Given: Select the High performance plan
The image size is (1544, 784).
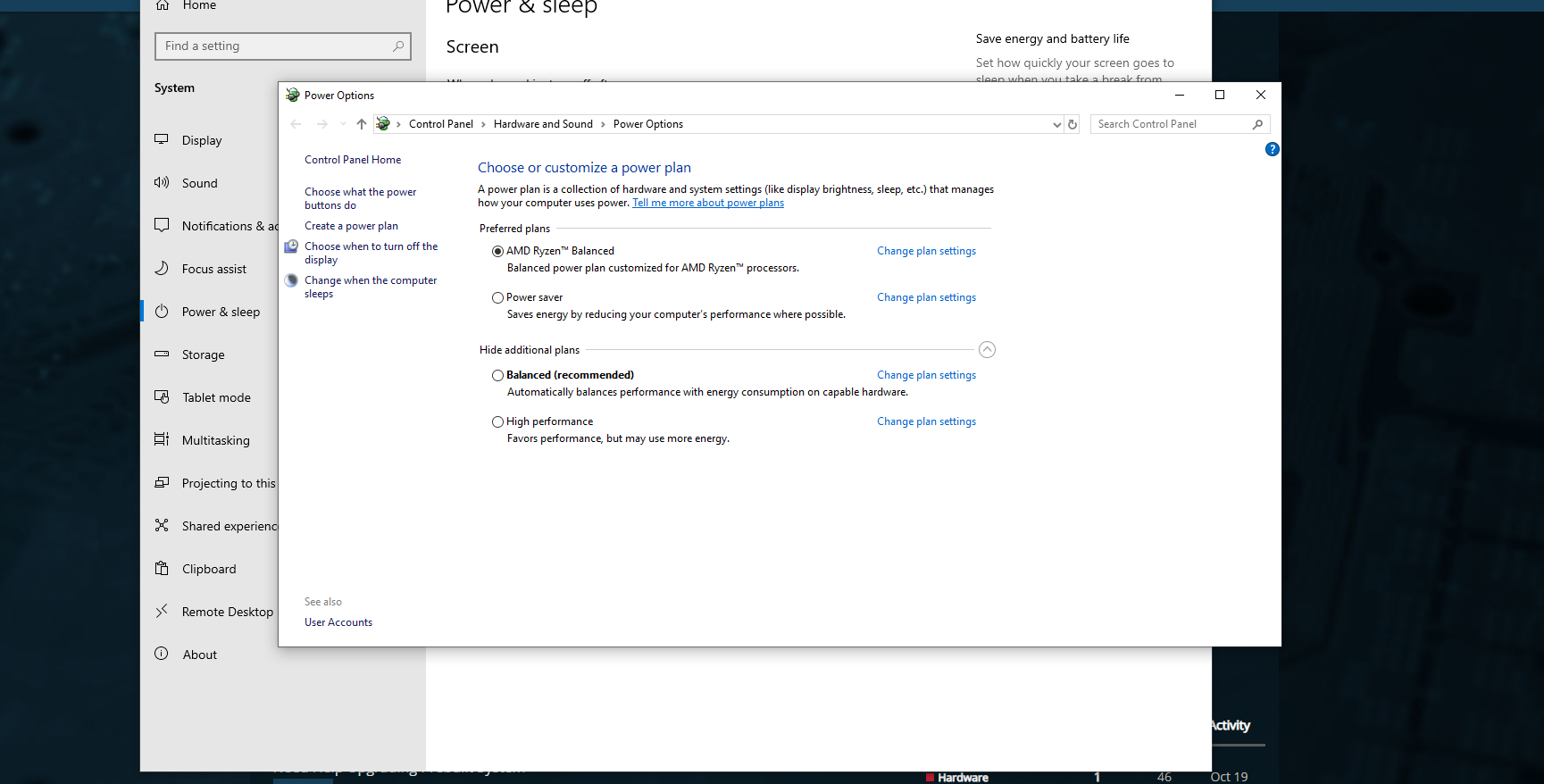Looking at the screenshot, I should (497, 421).
